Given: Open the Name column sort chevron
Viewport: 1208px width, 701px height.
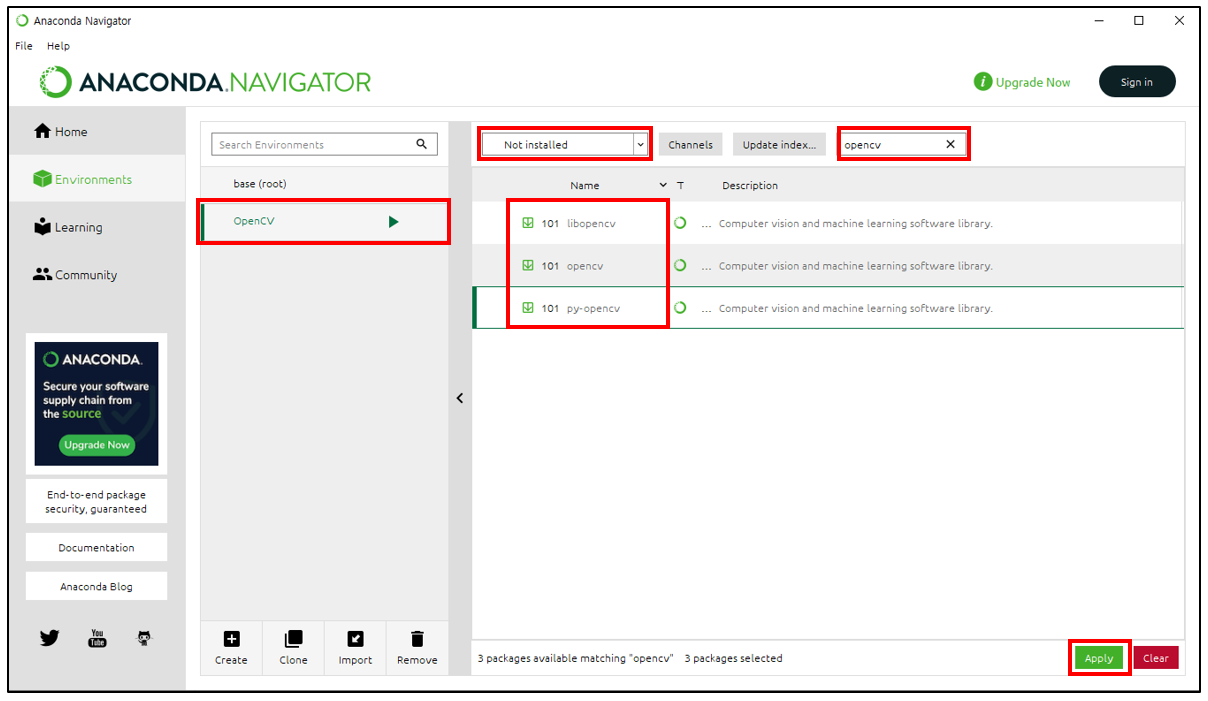Looking at the screenshot, I should 663,185.
